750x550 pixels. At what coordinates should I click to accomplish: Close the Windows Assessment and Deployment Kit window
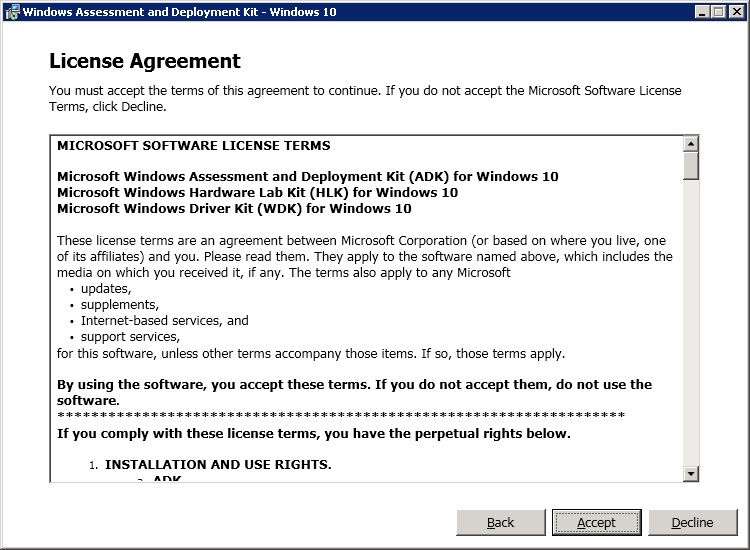735,12
